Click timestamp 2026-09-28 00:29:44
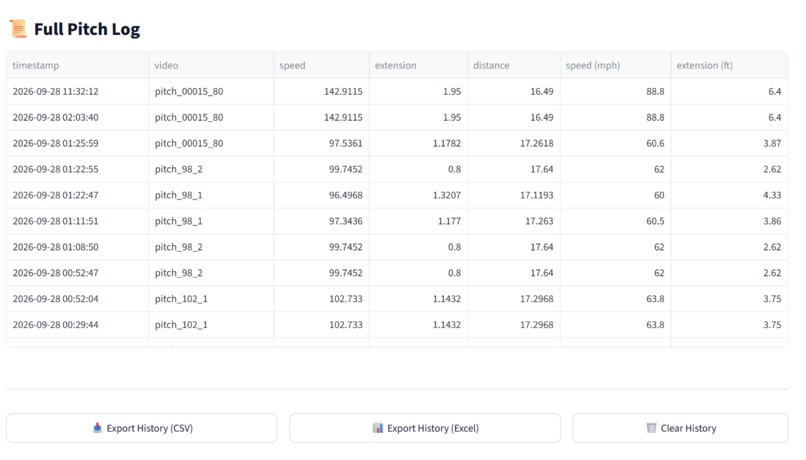806x460 pixels. [56, 325]
